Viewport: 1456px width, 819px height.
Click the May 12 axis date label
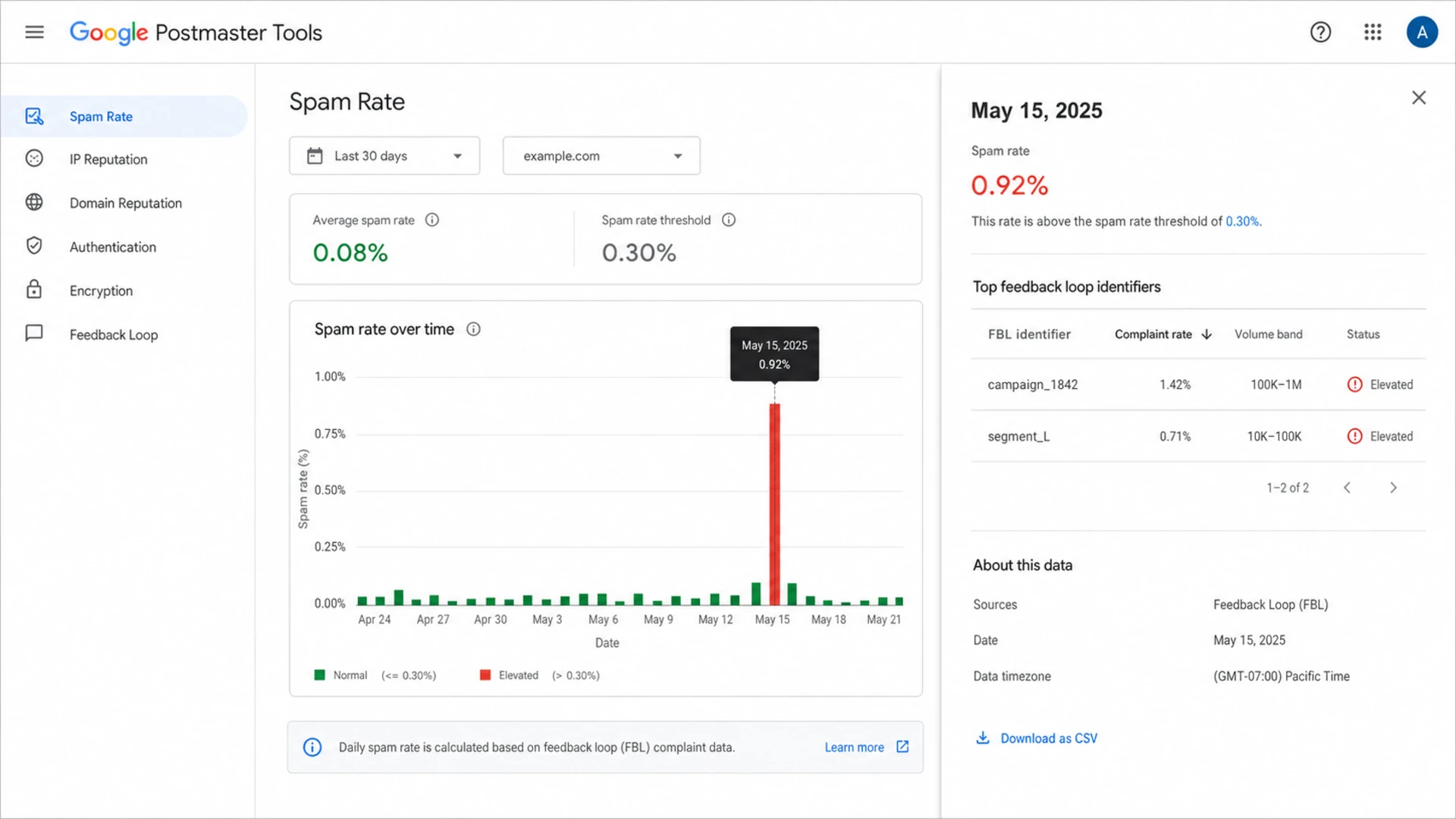pos(715,620)
